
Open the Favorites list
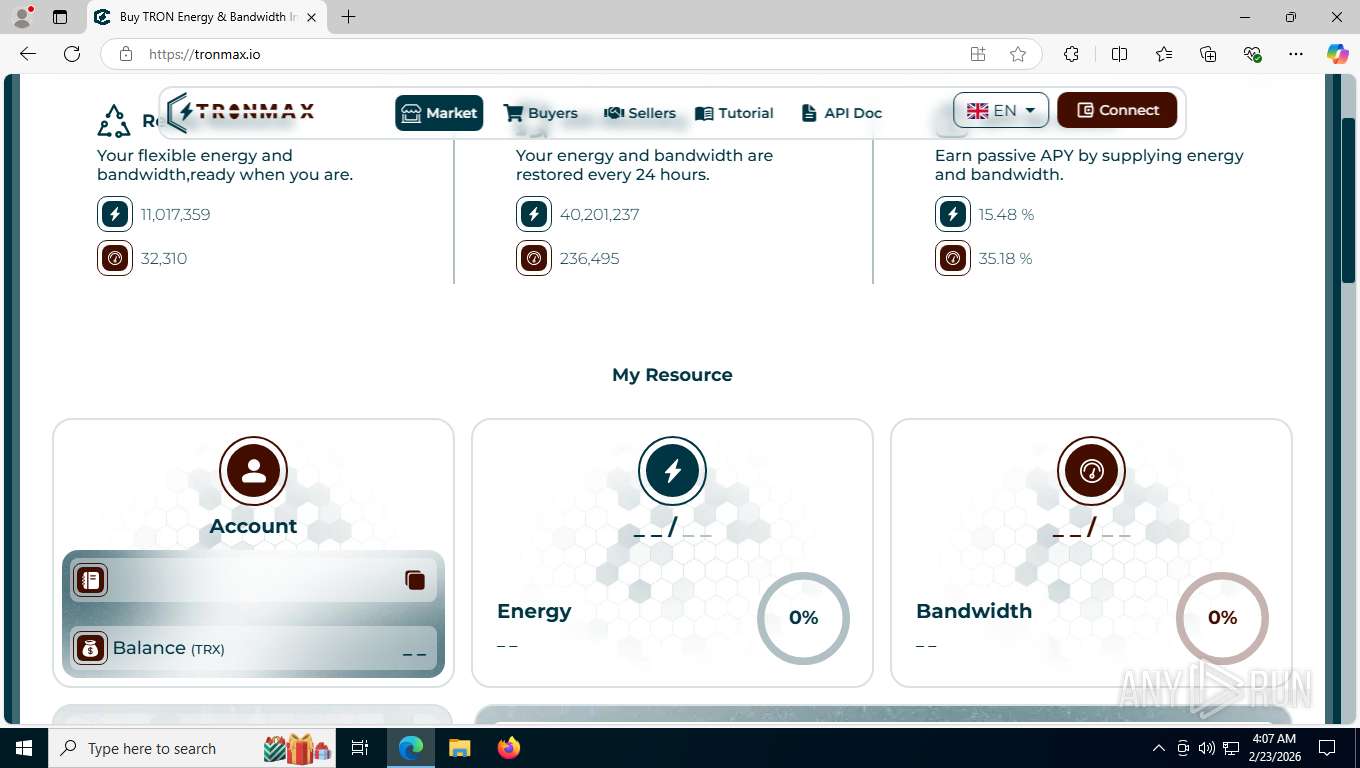(x=1164, y=54)
